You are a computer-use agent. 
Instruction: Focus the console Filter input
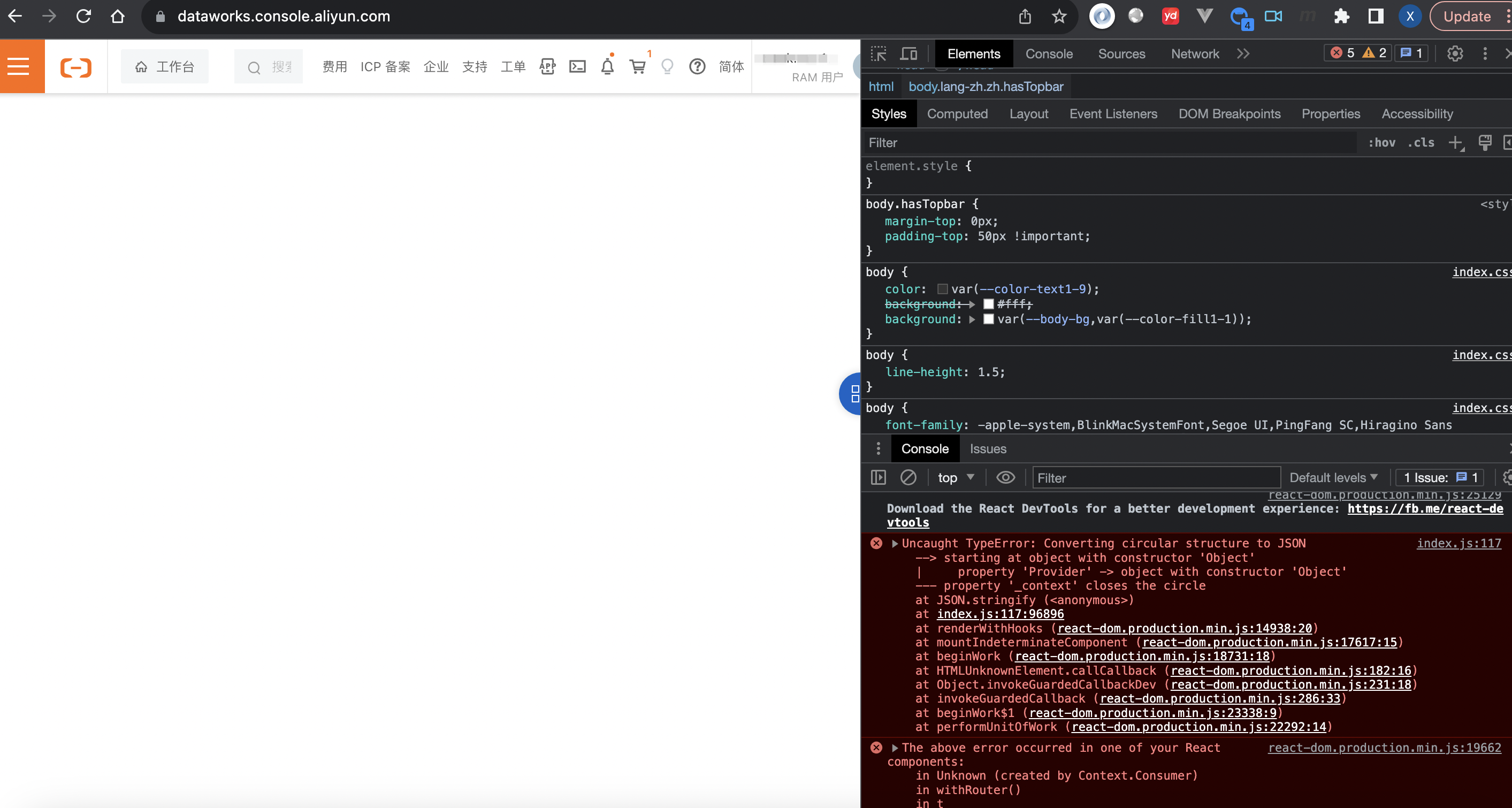pos(1156,478)
